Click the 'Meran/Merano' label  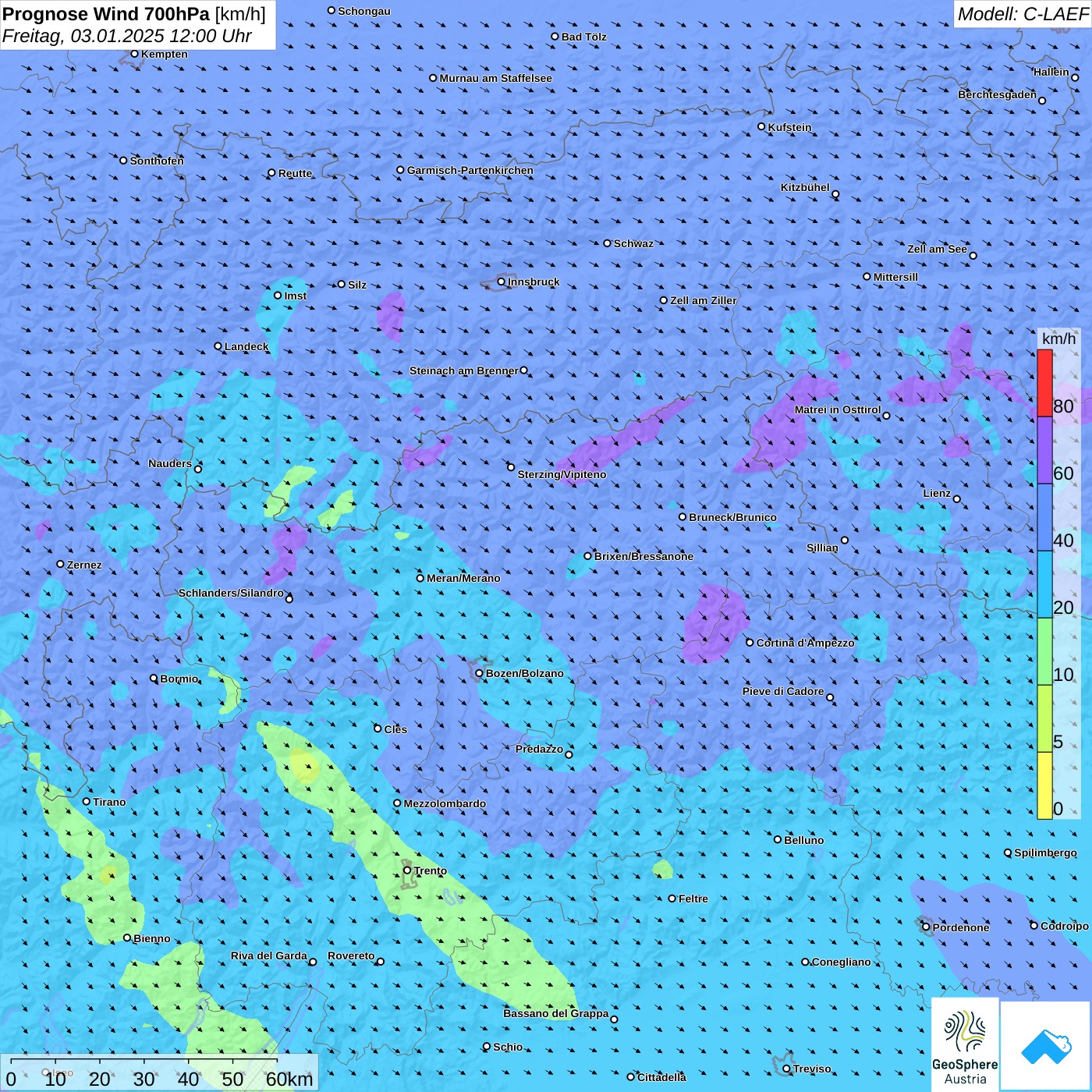(x=463, y=578)
